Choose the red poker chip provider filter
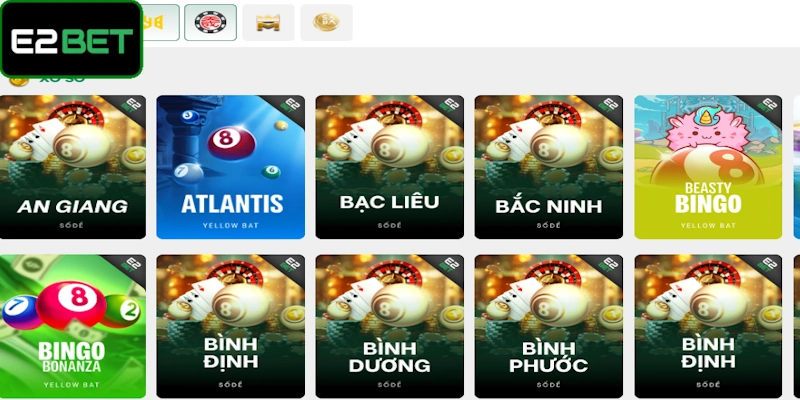The width and height of the screenshot is (800, 400). click(210, 22)
